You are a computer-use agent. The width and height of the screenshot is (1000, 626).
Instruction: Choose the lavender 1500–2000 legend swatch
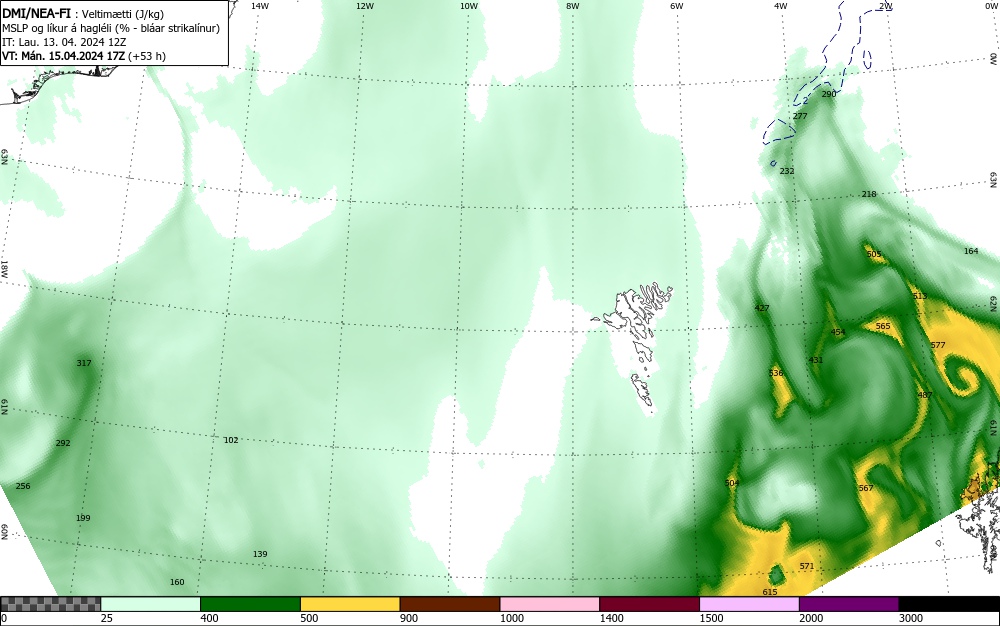coord(749,604)
